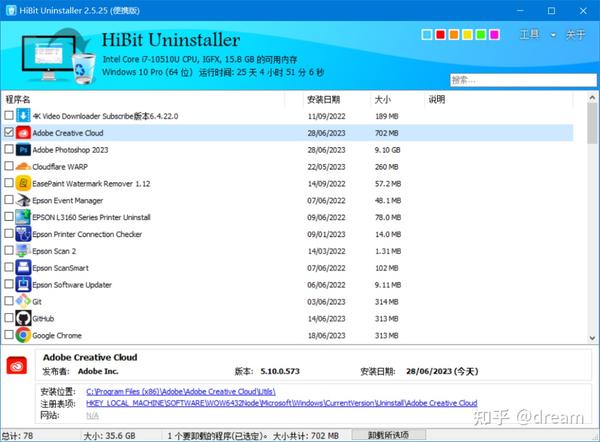The width and height of the screenshot is (600, 442).
Task: Click the list scrollbar down arrow
Action: tap(592, 338)
